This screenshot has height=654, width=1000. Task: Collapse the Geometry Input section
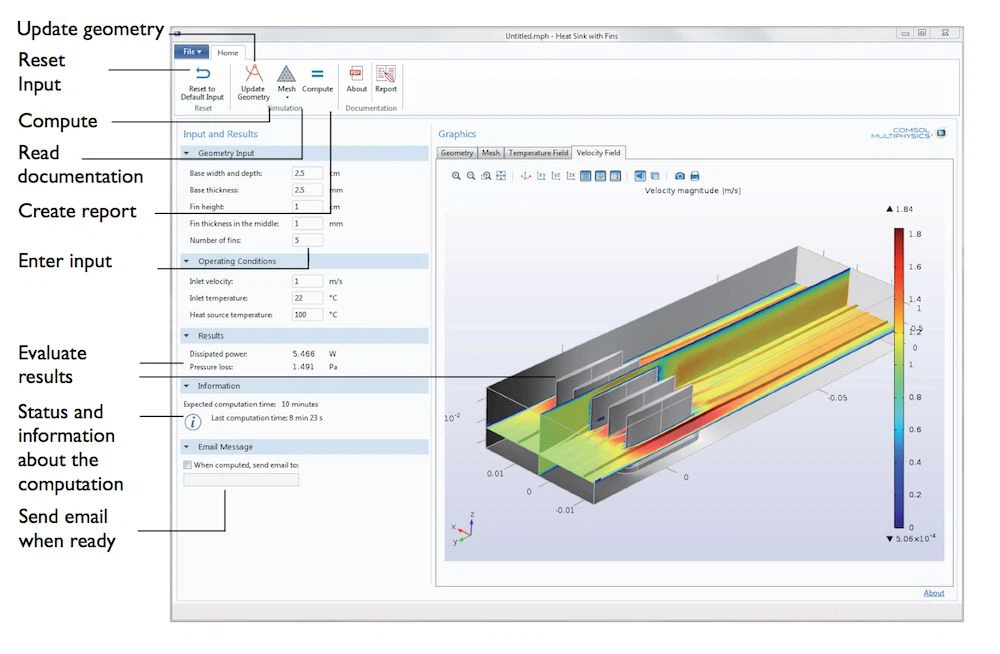coord(187,154)
